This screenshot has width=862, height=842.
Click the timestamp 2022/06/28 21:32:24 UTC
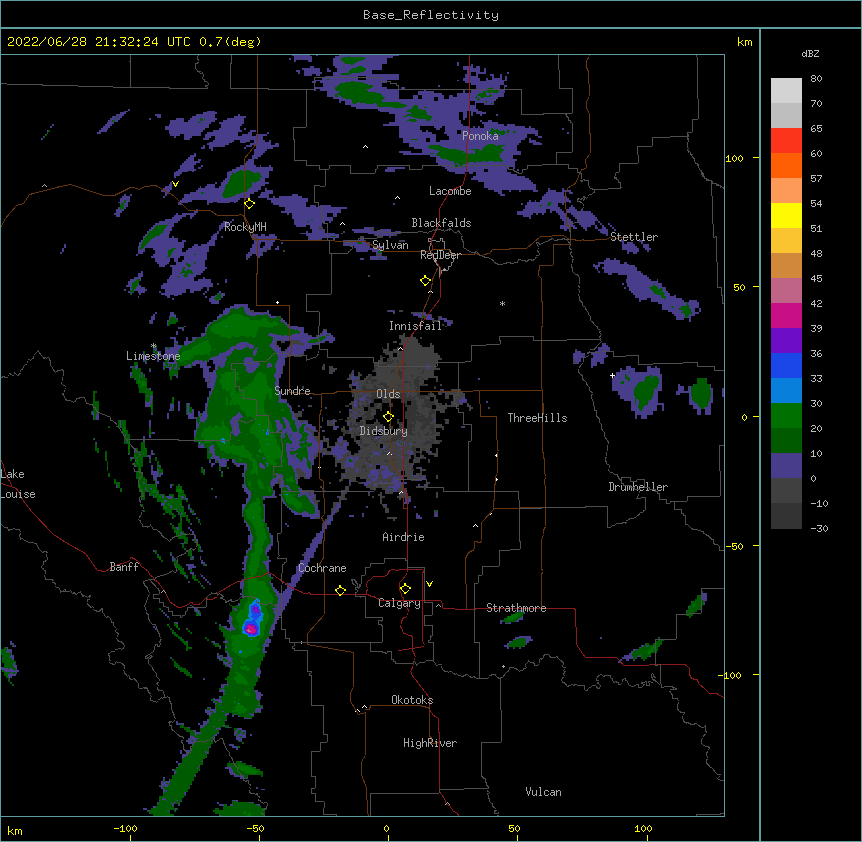[x=99, y=42]
